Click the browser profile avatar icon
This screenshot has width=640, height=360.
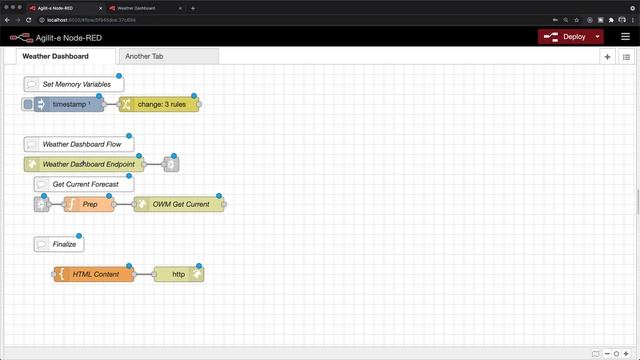[622, 20]
